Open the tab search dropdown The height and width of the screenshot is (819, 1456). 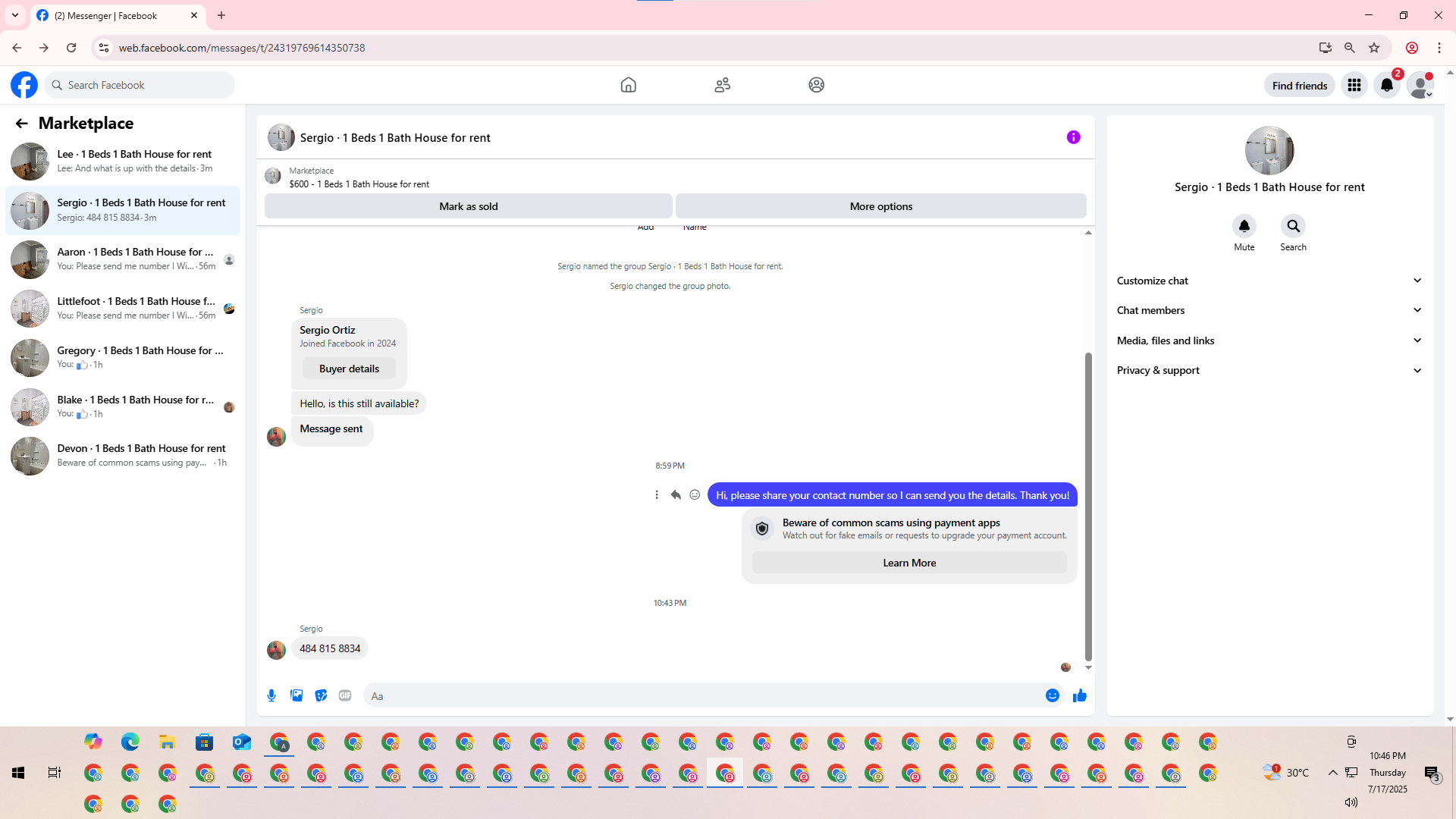[x=15, y=15]
